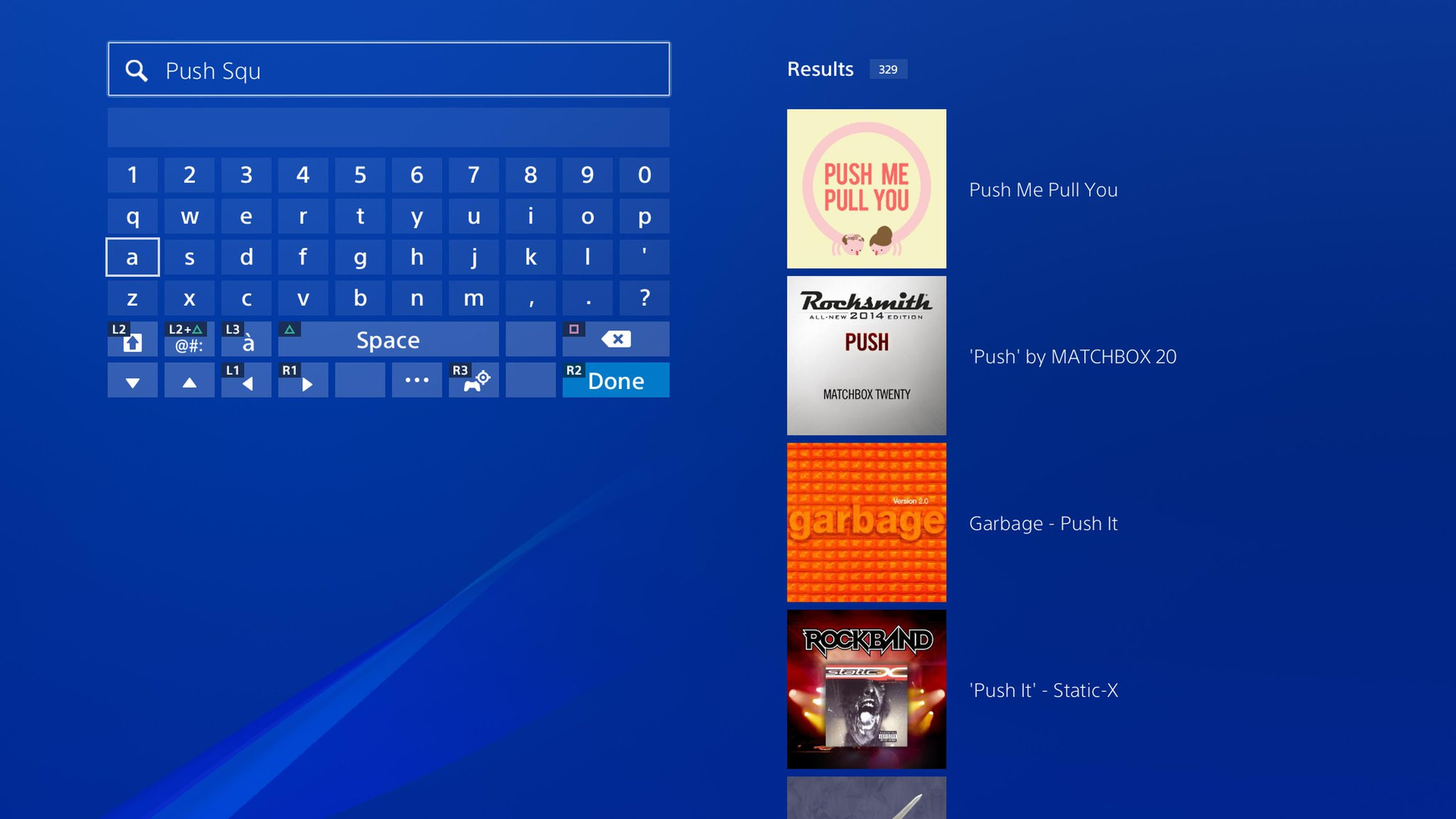Select 'Garbage - Push It' result title
This screenshot has height=819, width=1456.
point(1044,523)
